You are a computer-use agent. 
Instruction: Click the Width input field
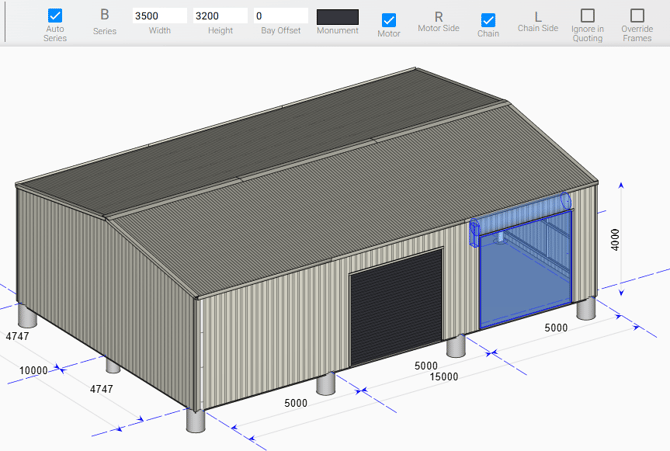(x=159, y=16)
